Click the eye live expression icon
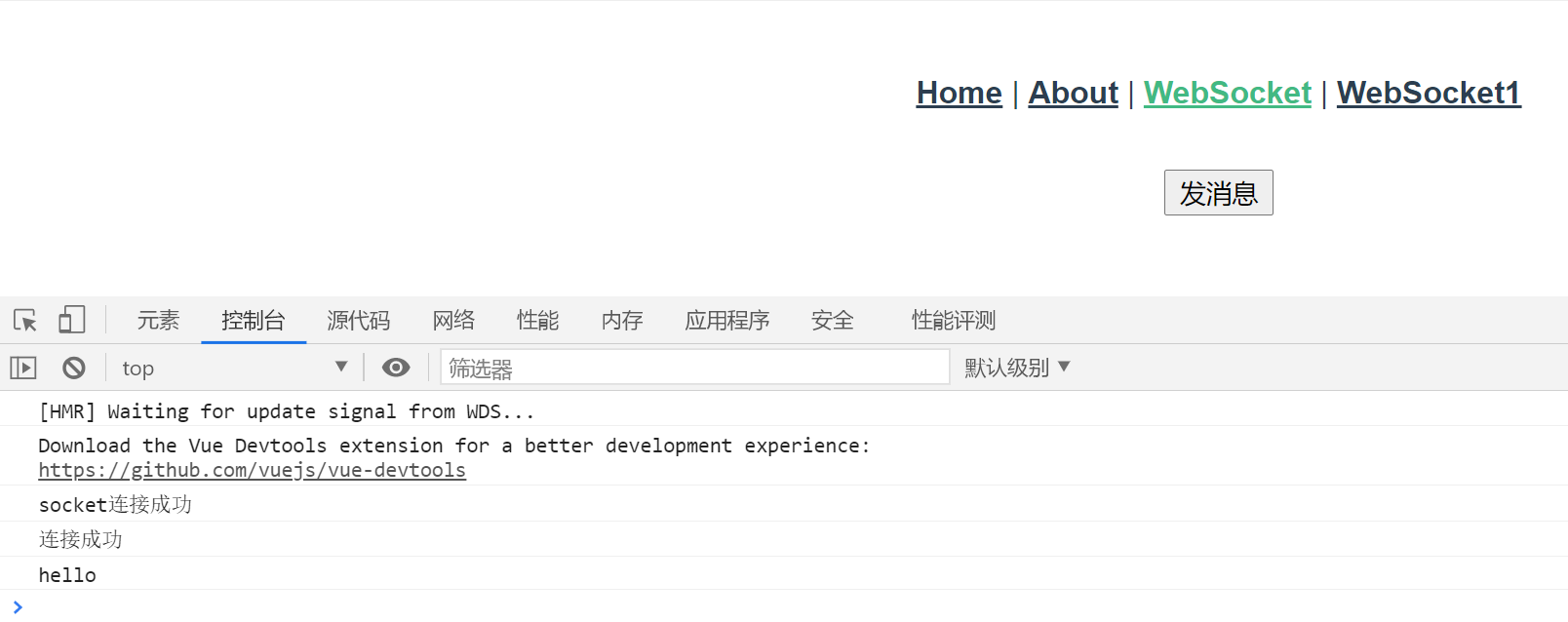The image size is (1568, 622). pyautogui.click(x=396, y=368)
